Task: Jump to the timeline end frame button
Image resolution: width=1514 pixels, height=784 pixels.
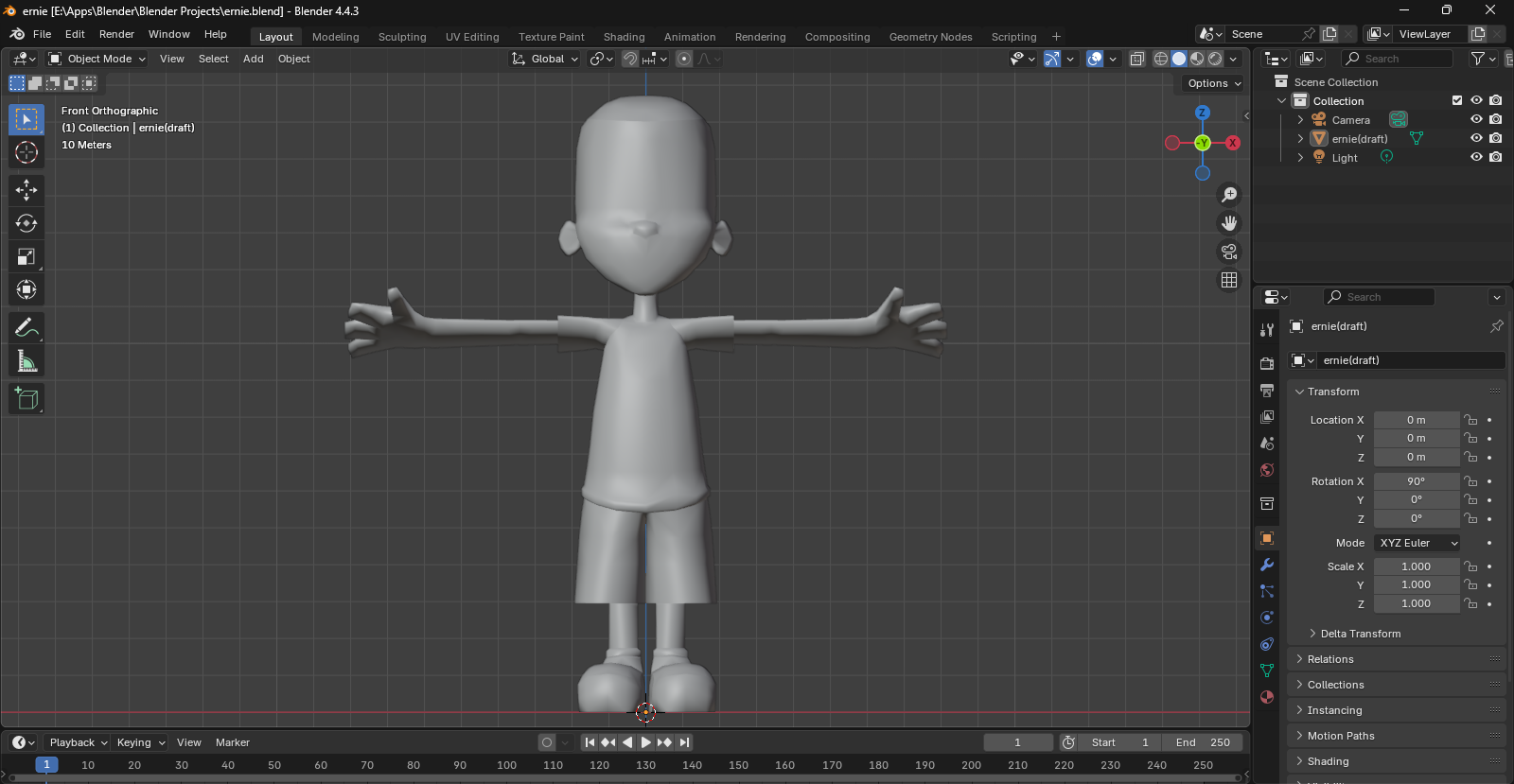Action: (x=684, y=742)
